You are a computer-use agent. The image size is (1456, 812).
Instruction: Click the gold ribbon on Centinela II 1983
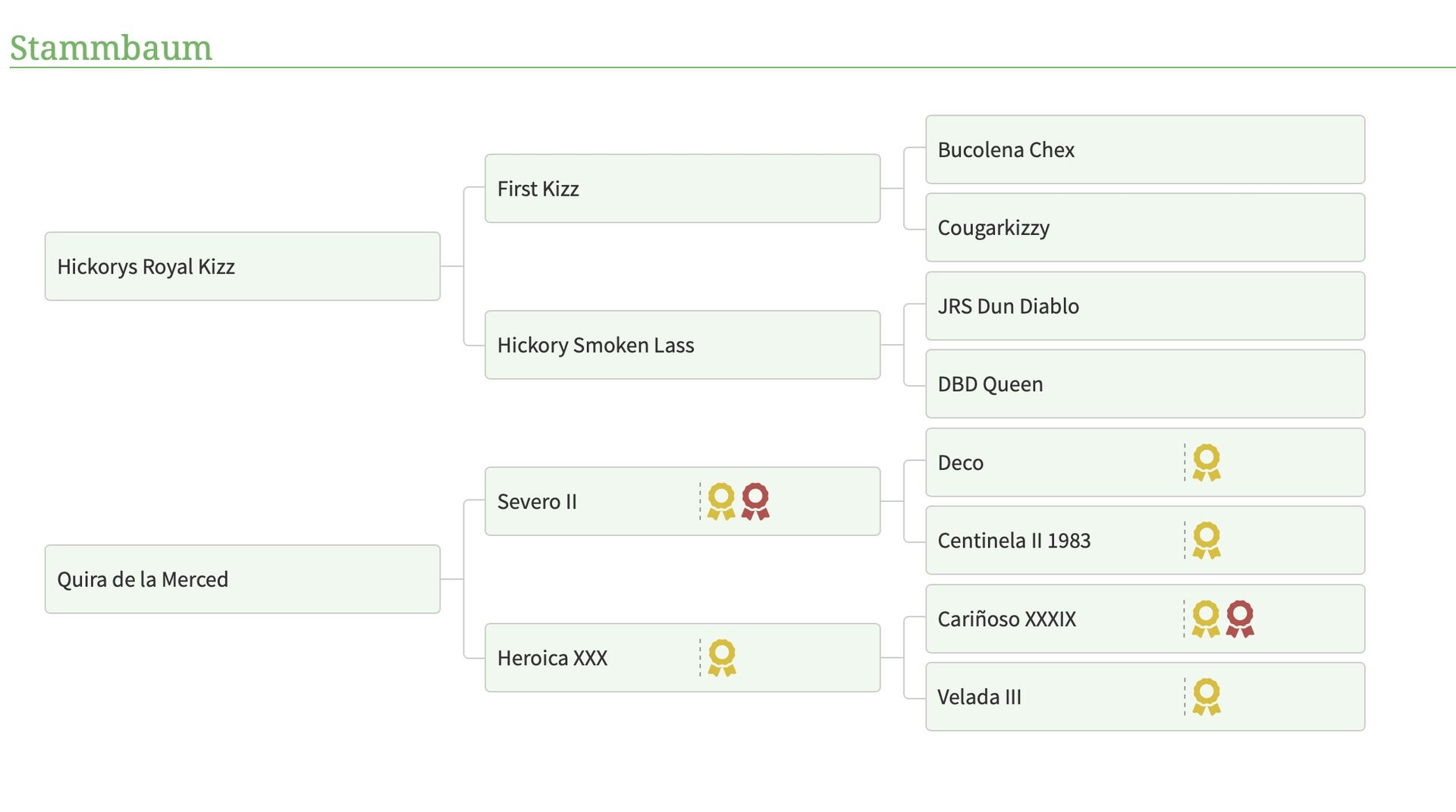[1207, 540]
